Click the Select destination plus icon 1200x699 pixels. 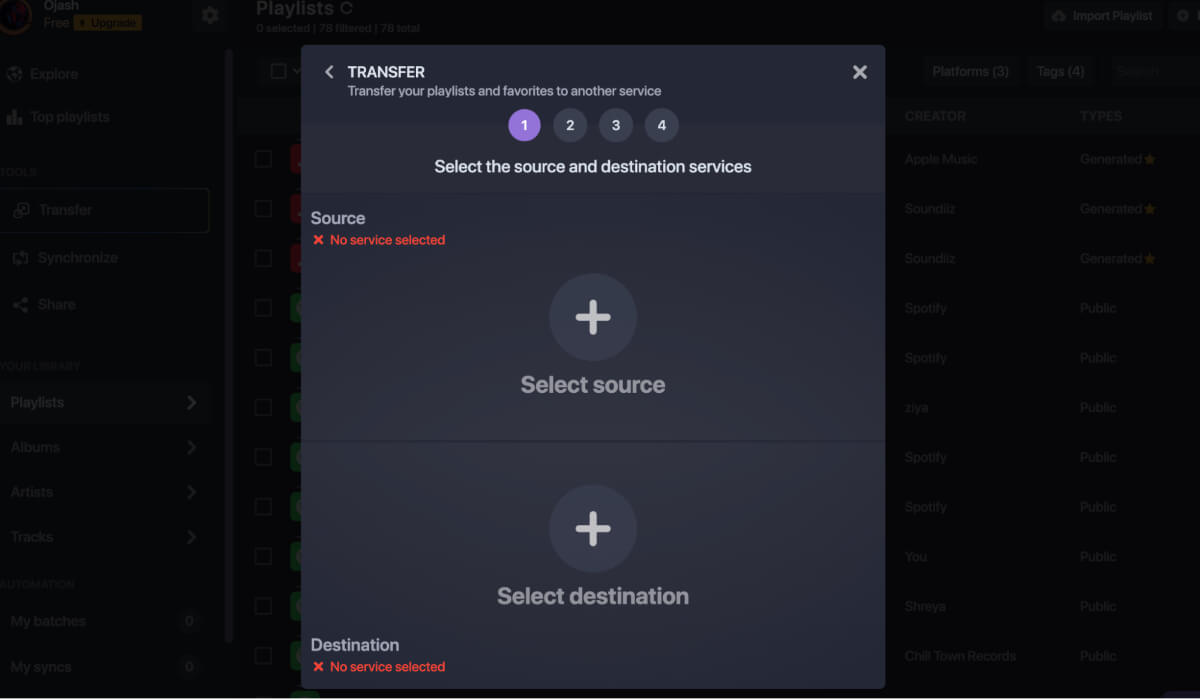[593, 529]
